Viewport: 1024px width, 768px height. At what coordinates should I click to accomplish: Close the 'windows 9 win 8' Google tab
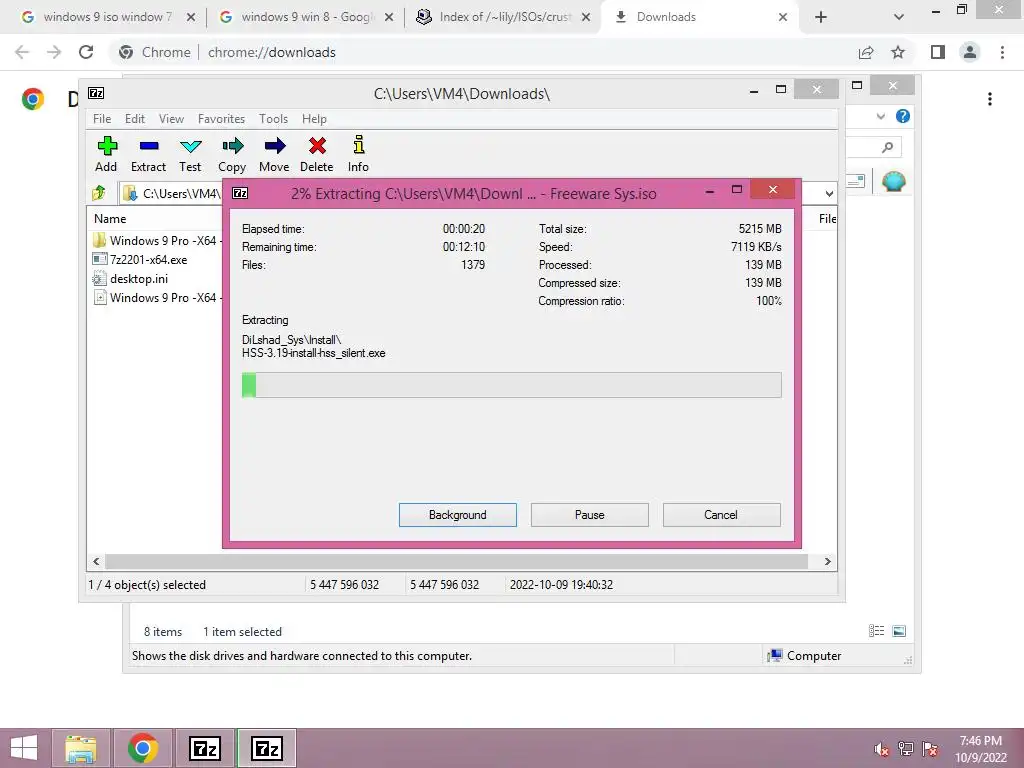coord(389,18)
